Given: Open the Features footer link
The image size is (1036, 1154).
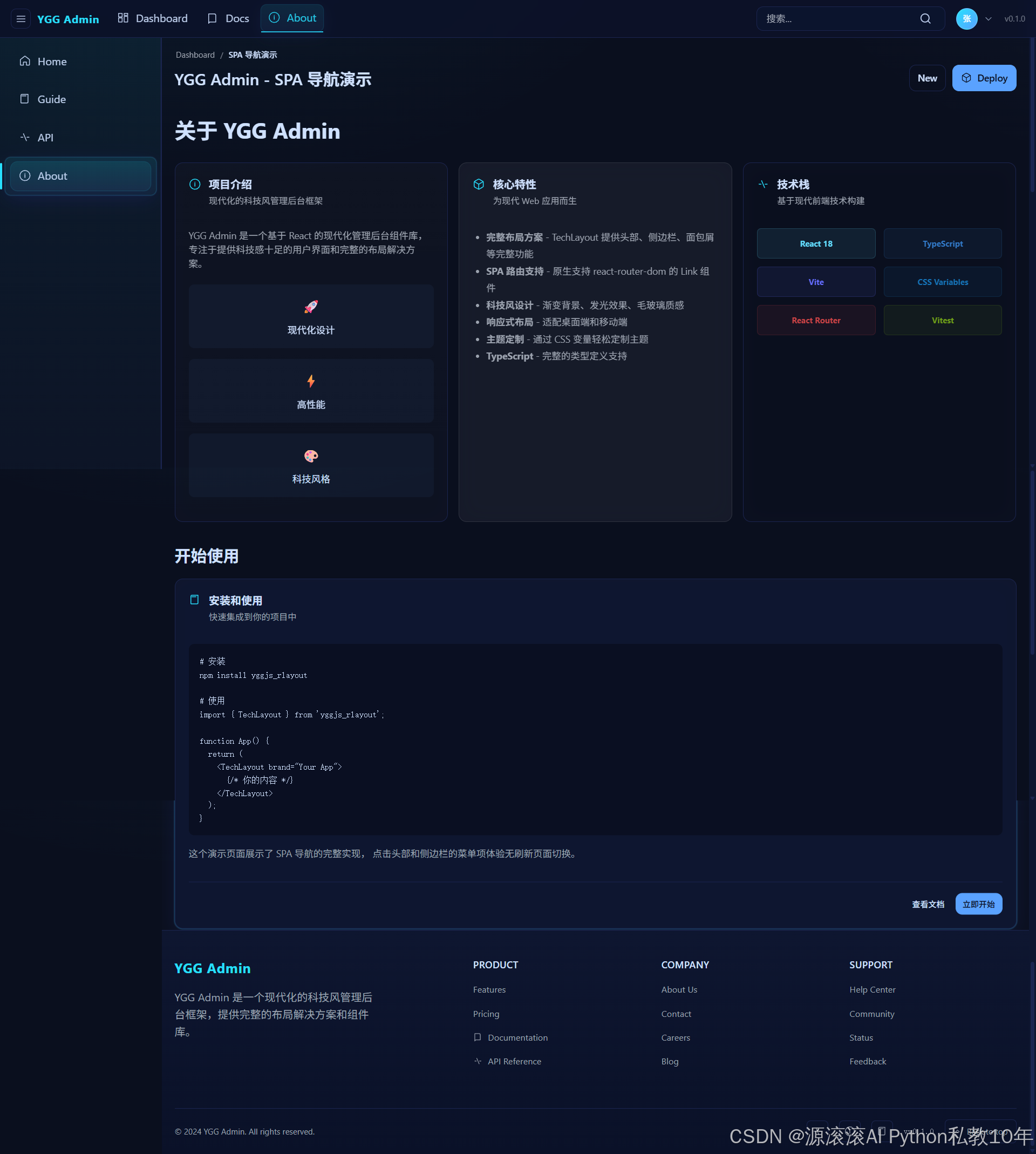Looking at the screenshot, I should coord(489,989).
